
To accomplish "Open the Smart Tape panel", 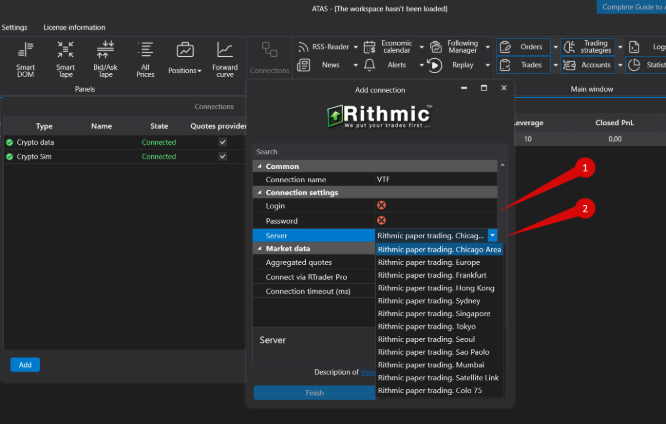I will point(65,59).
